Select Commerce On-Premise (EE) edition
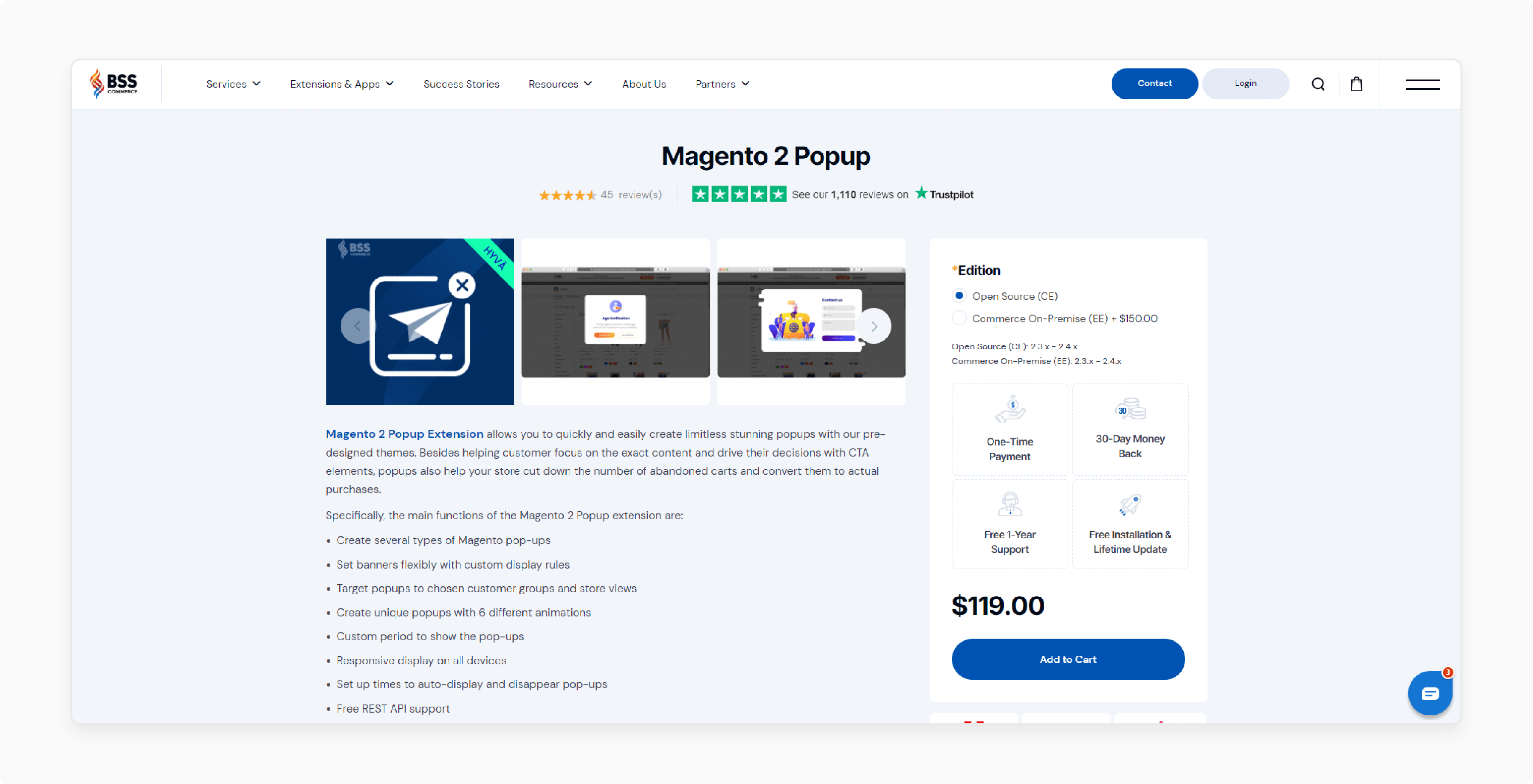This screenshot has width=1533, height=784. click(959, 318)
